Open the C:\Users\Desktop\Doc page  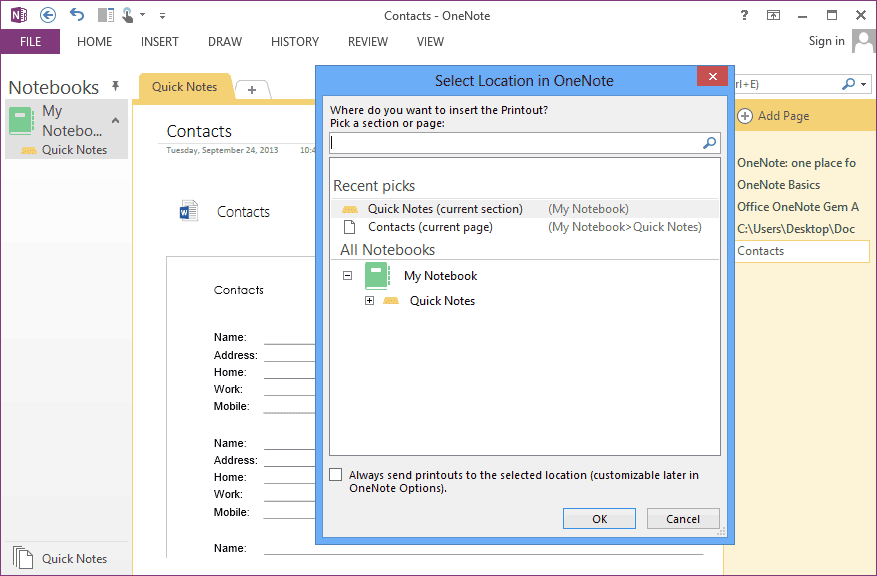click(x=796, y=229)
